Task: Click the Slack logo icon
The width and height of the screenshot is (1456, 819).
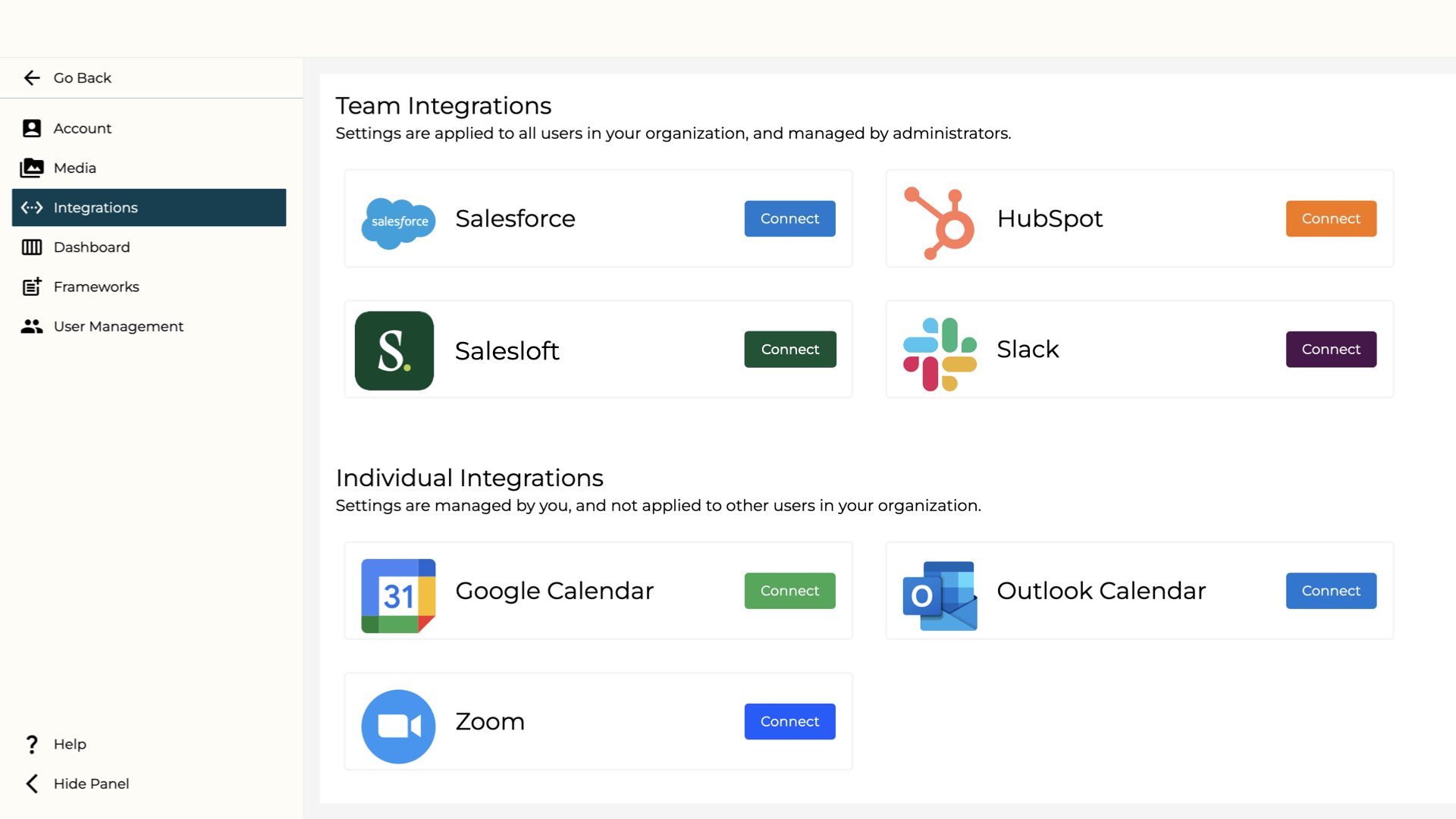Action: pyautogui.click(x=940, y=353)
